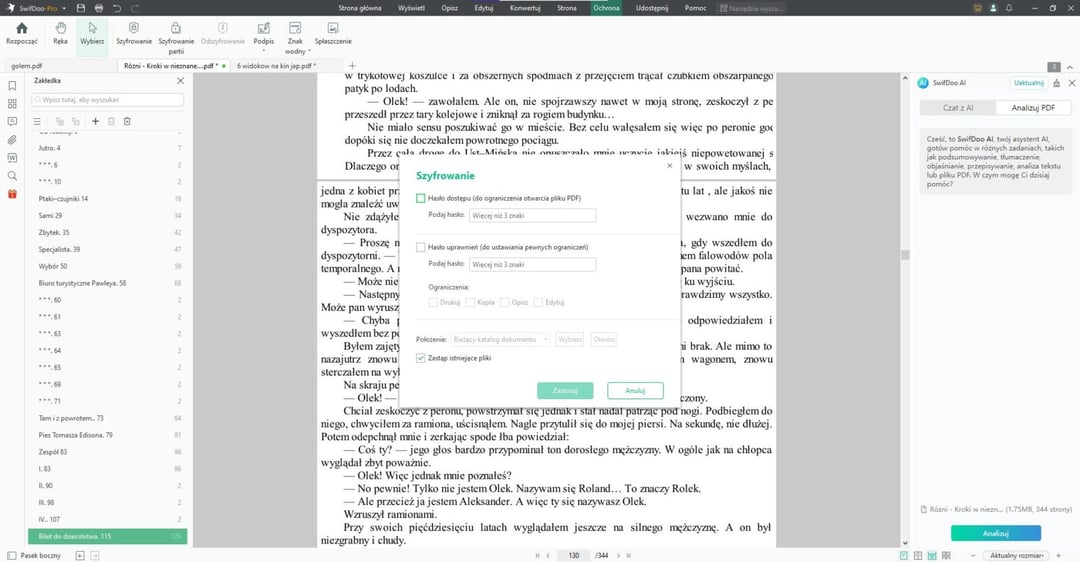Add a new bookmark with plus icon
The height and width of the screenshot is (562, 1080).
95,121
